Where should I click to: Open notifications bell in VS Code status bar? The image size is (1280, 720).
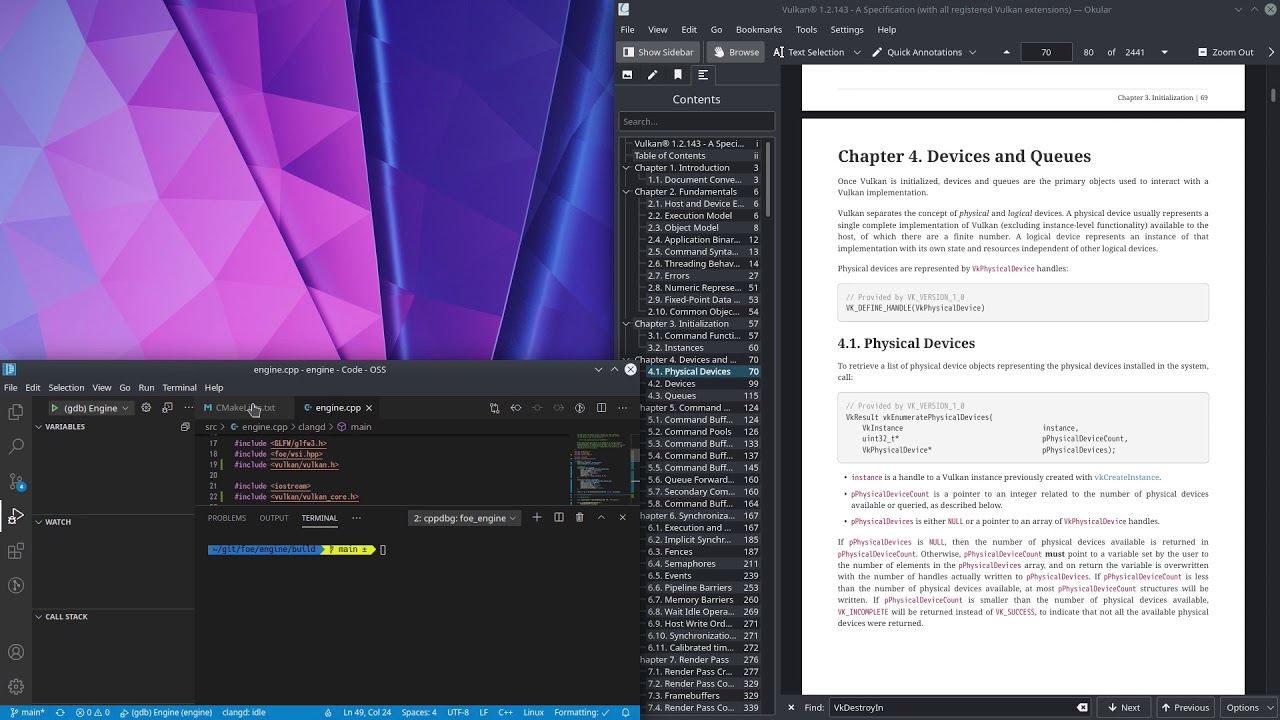point(626,712)
